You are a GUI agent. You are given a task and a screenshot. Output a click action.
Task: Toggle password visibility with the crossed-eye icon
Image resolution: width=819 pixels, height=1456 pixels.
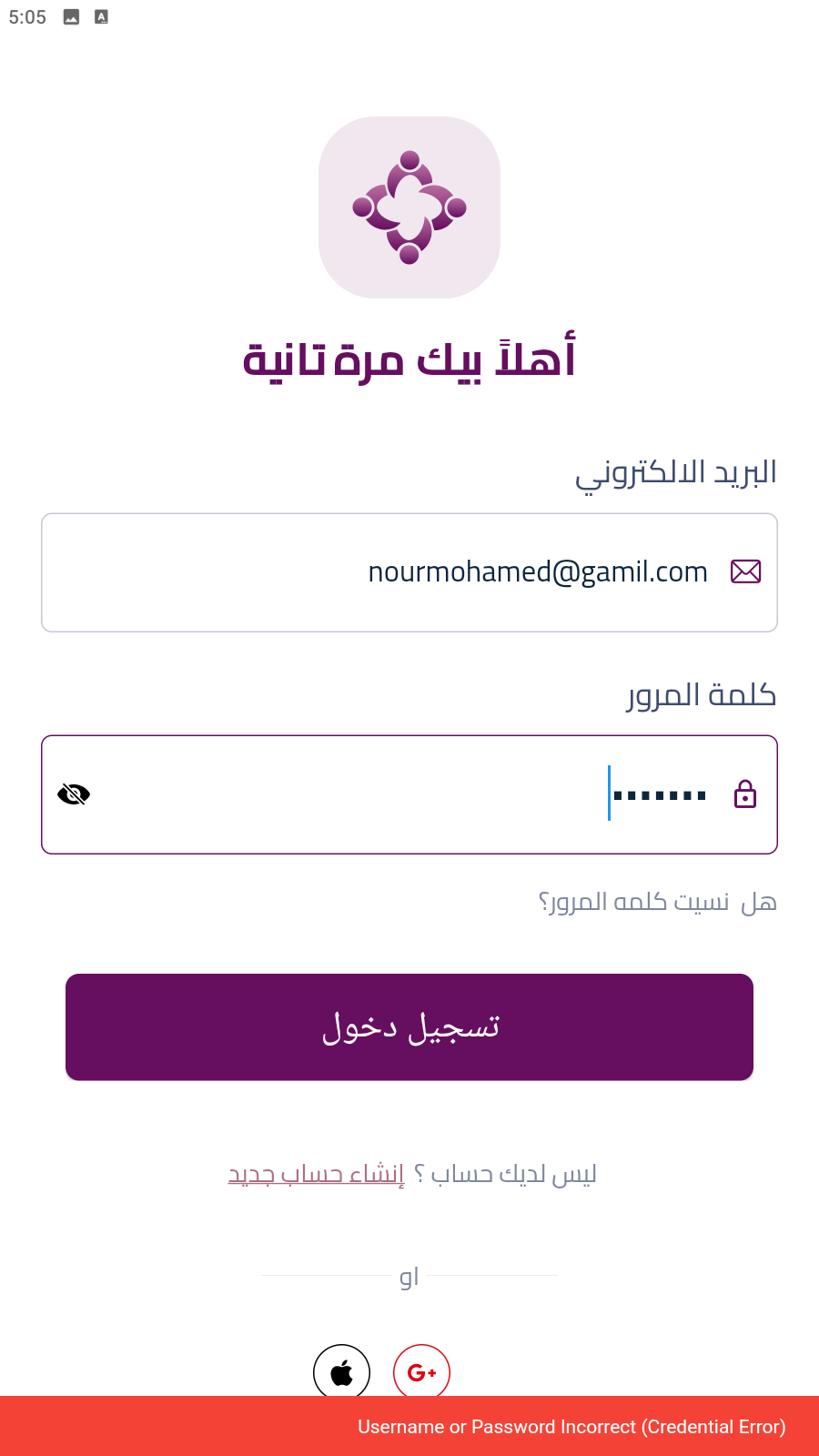(x=74, y=794)
